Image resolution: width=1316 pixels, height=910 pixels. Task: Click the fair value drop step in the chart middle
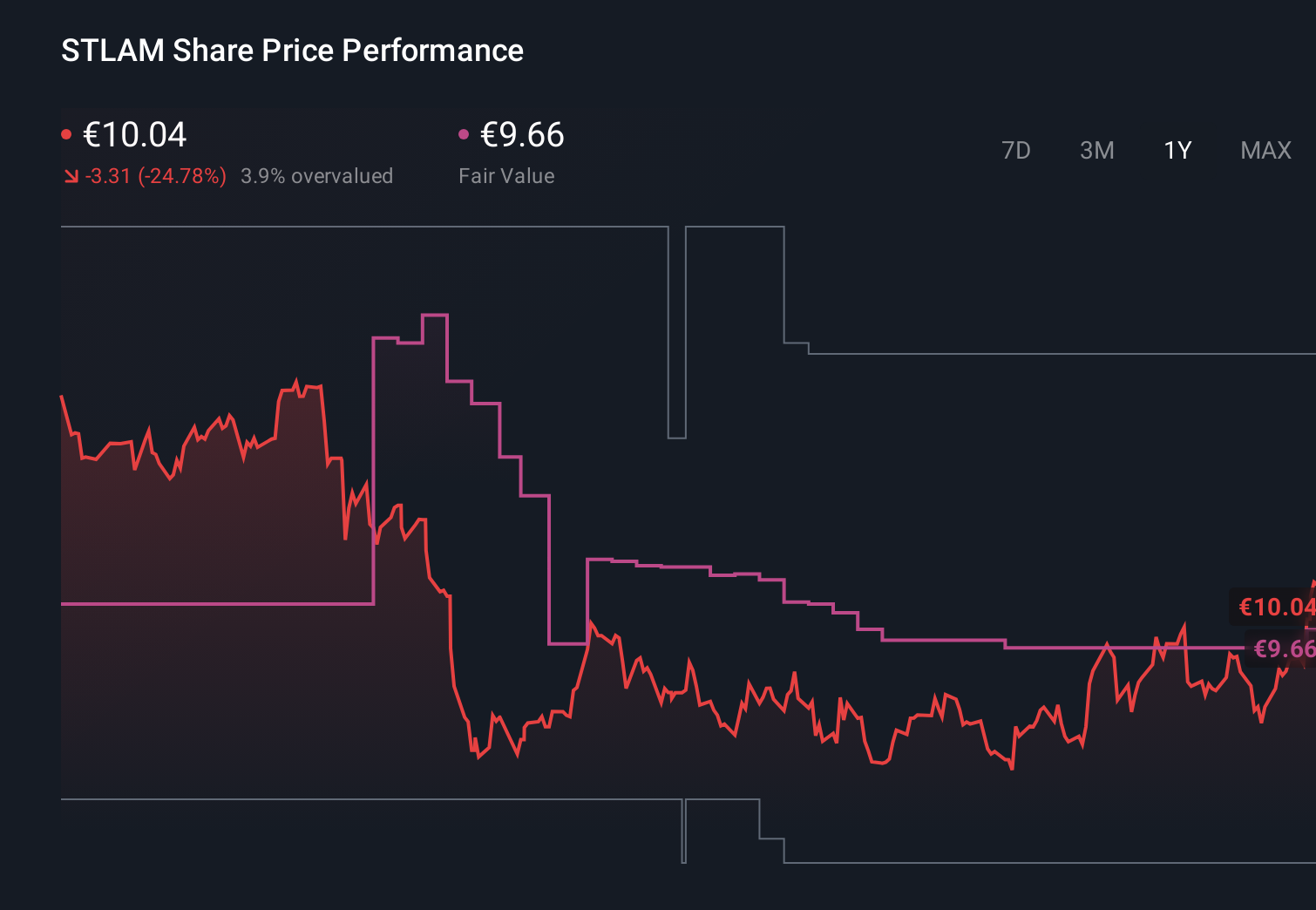549,567
